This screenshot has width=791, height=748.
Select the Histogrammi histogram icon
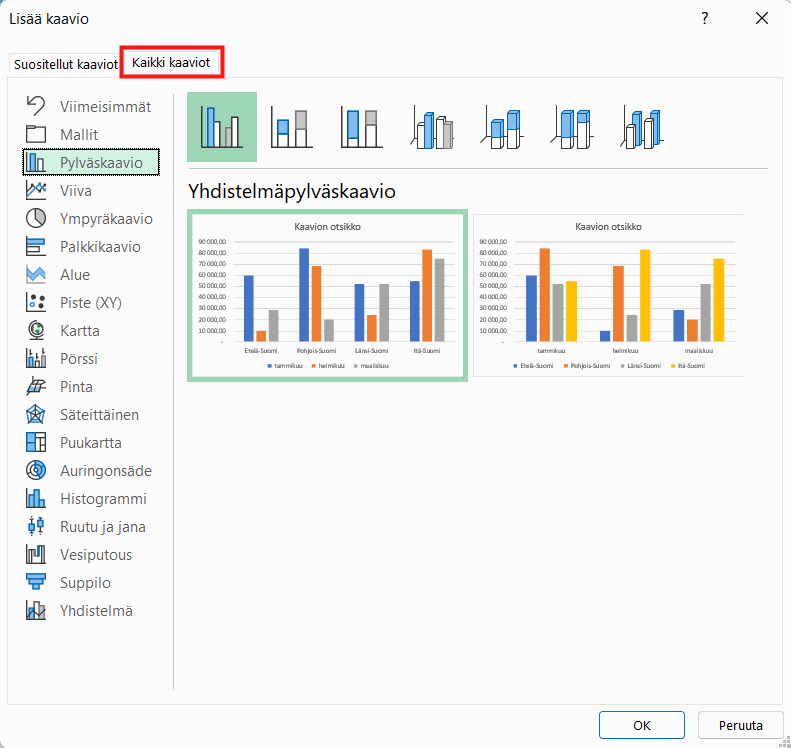36,498
